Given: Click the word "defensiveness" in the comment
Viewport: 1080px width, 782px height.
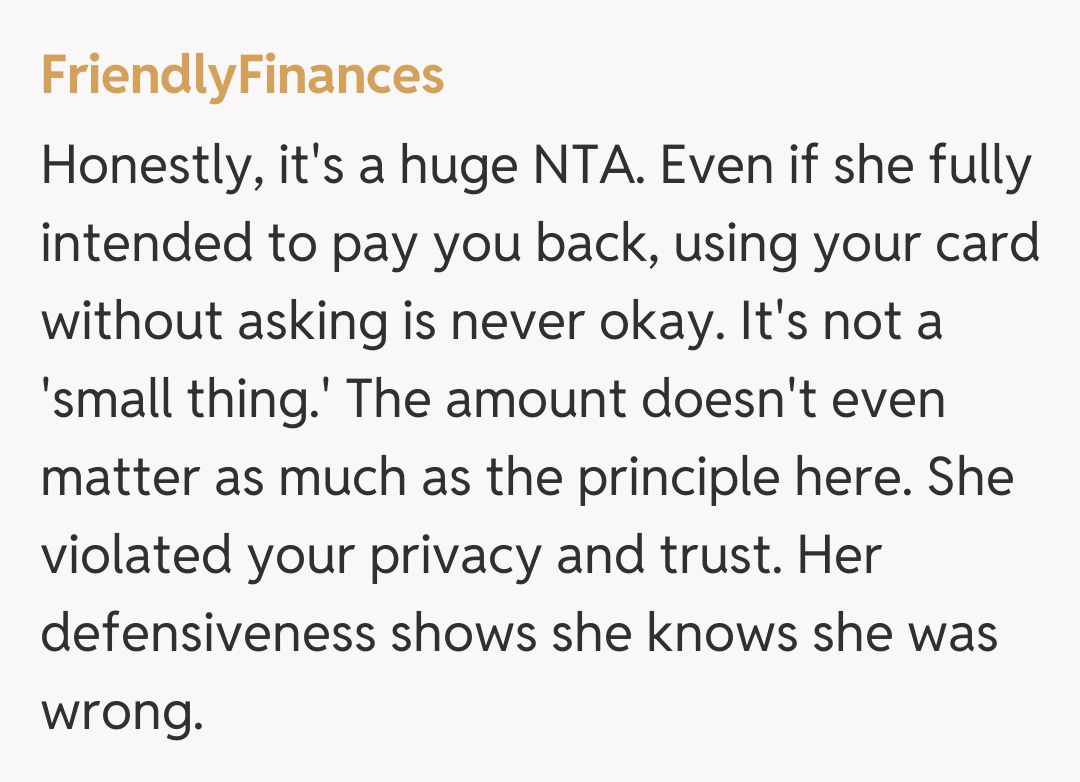Looking at the screenshot, I should [x=208, y=635].
